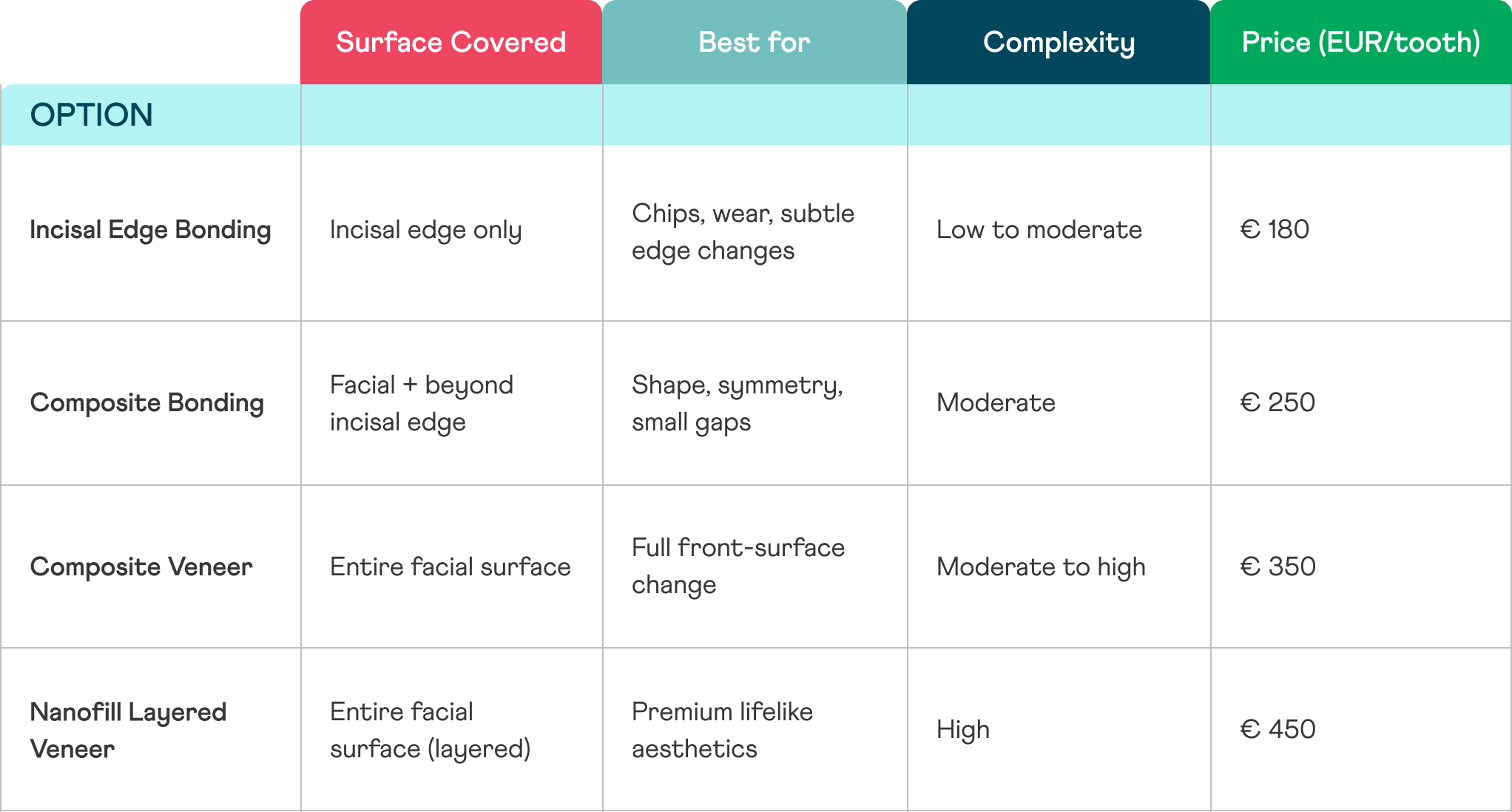
Task: Click the 'Low to moderate' complexity cell
Action: (x=1039, y=230)
